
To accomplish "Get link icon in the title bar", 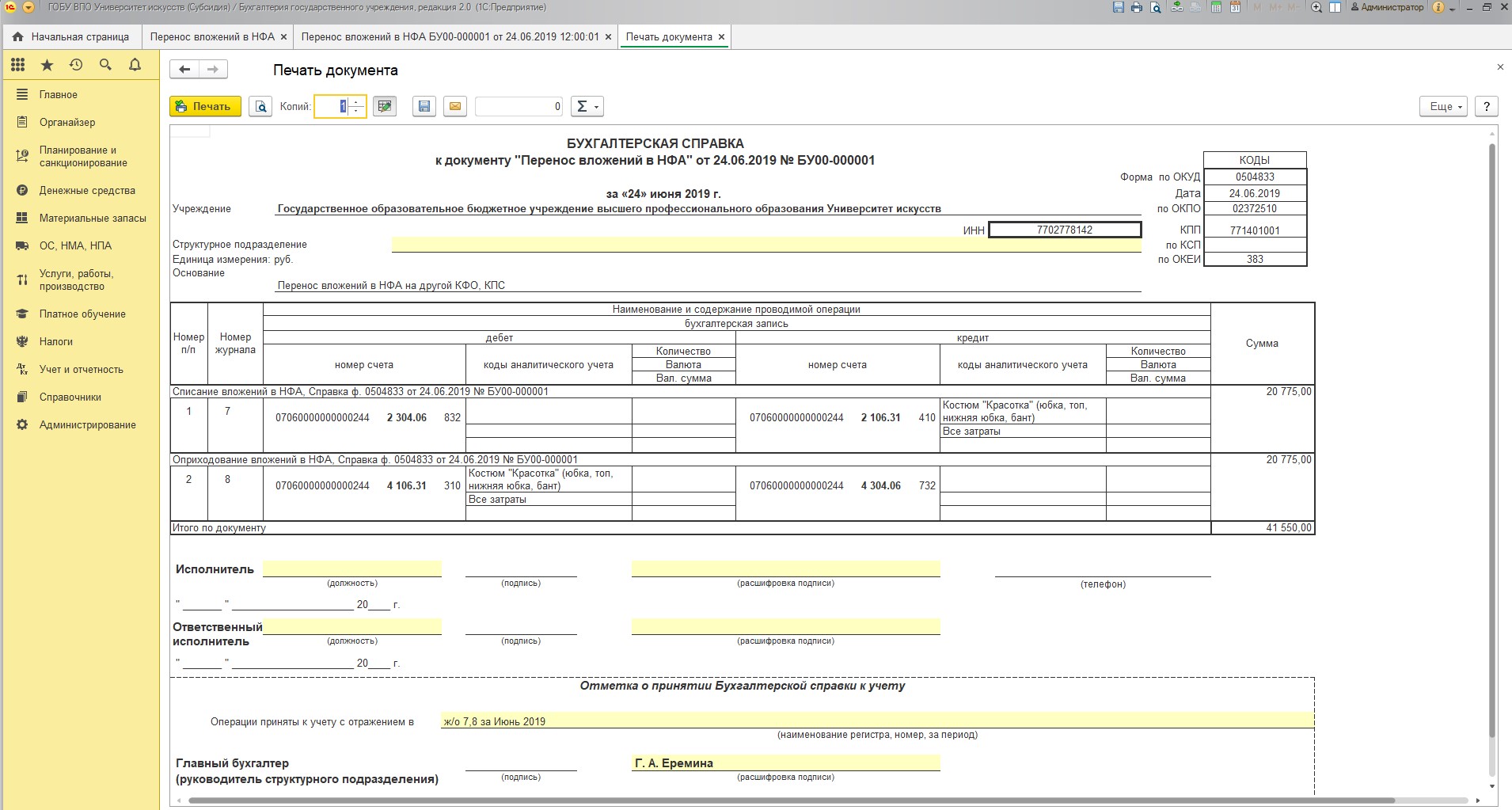I will tap(1177, 7).
